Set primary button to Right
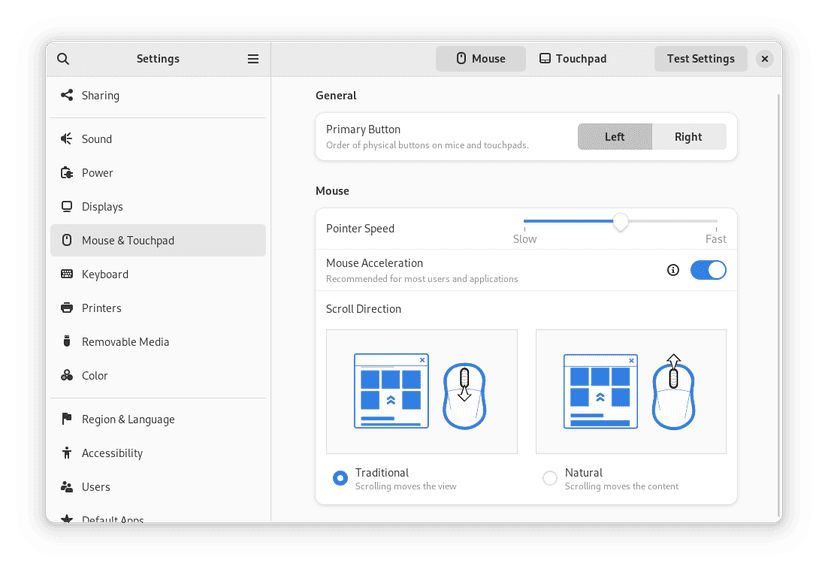 (688, 137)
